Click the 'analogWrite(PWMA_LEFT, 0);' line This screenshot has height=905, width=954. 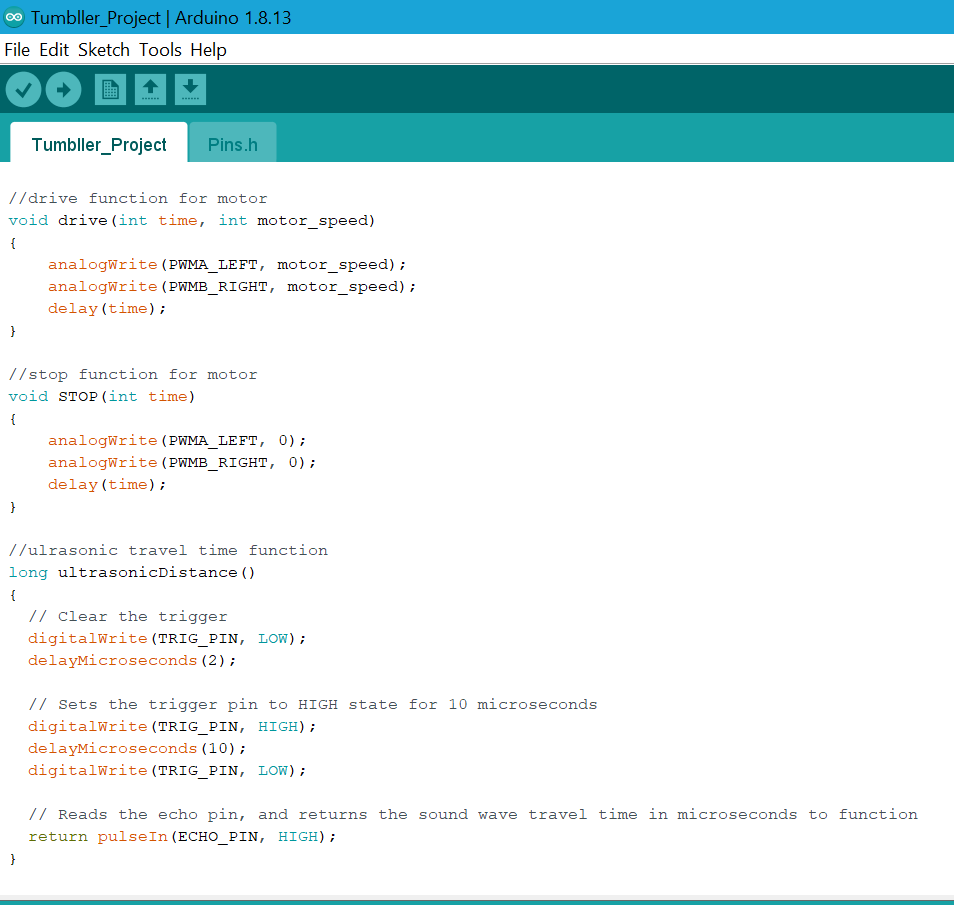click(177, 441)
